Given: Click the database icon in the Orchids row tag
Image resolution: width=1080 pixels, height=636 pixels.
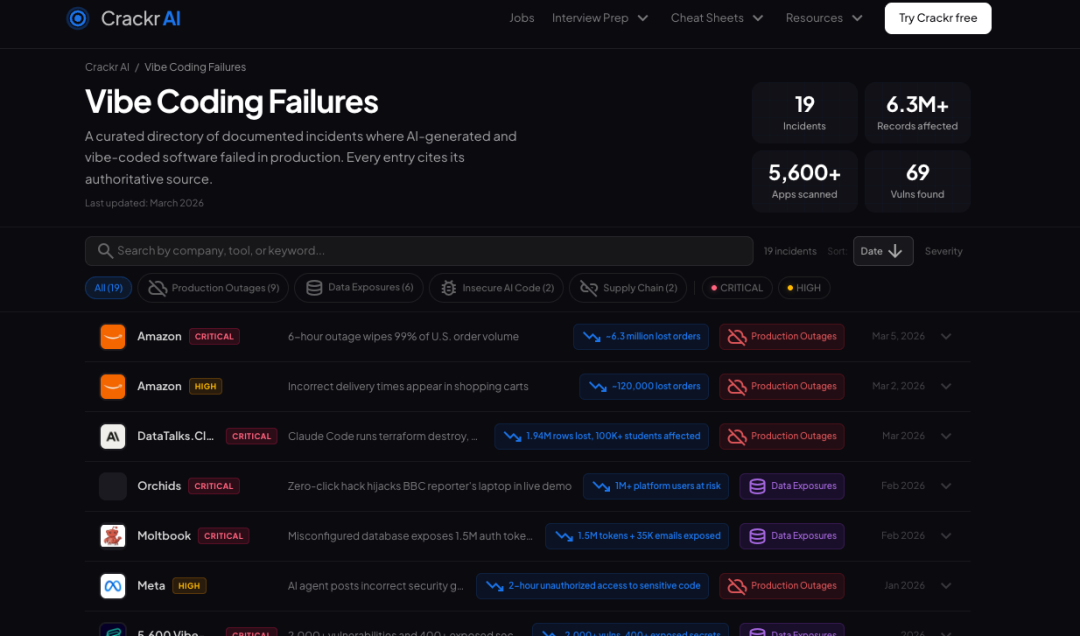Looking at the screenshot, I should tap(757, 486).
